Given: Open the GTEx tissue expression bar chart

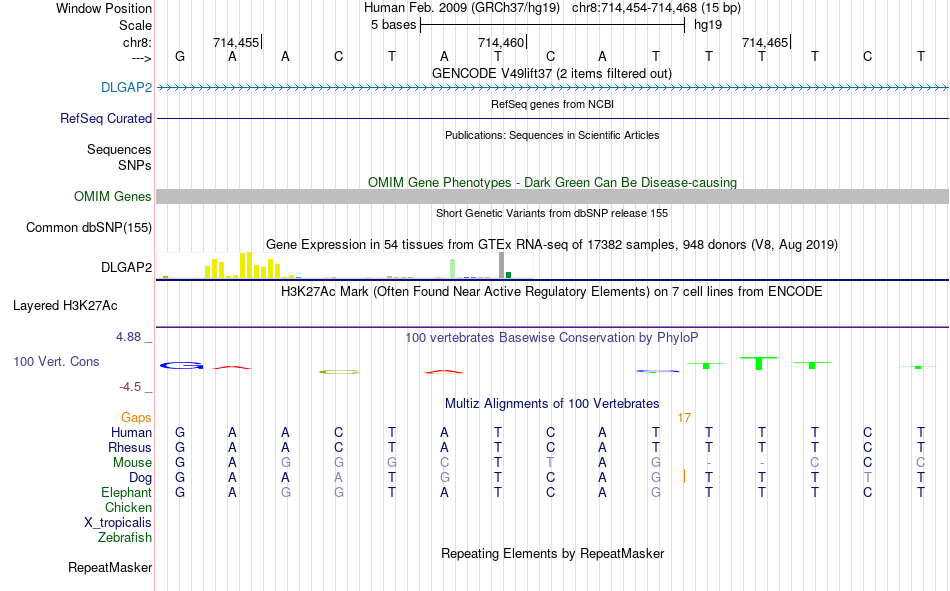Looking at the screenshot, I should tap(345, 265).
